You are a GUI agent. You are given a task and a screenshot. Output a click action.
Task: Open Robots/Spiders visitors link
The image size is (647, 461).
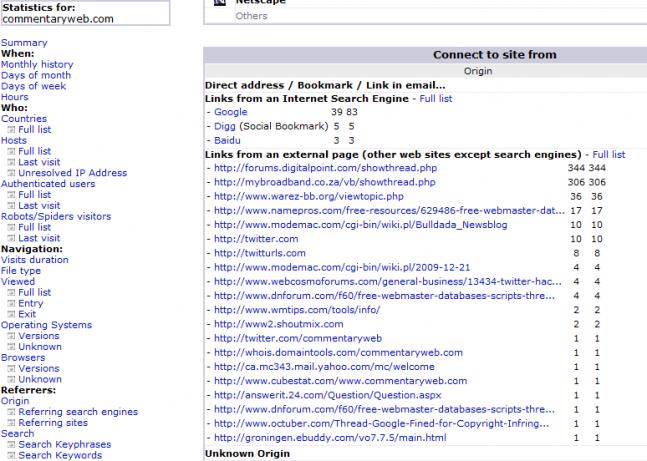pyautogui.click(x=56, y=217)
